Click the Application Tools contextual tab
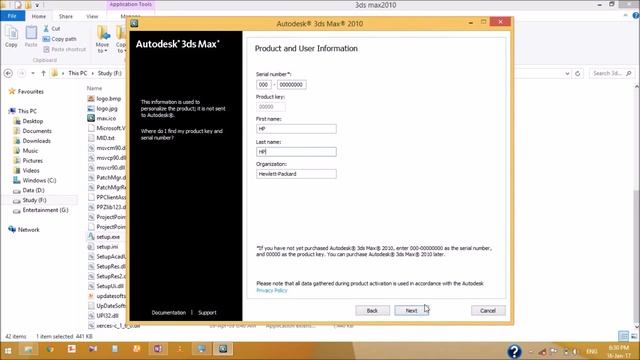The width and height of the screenshot is (640, 360). click(130, 4)
